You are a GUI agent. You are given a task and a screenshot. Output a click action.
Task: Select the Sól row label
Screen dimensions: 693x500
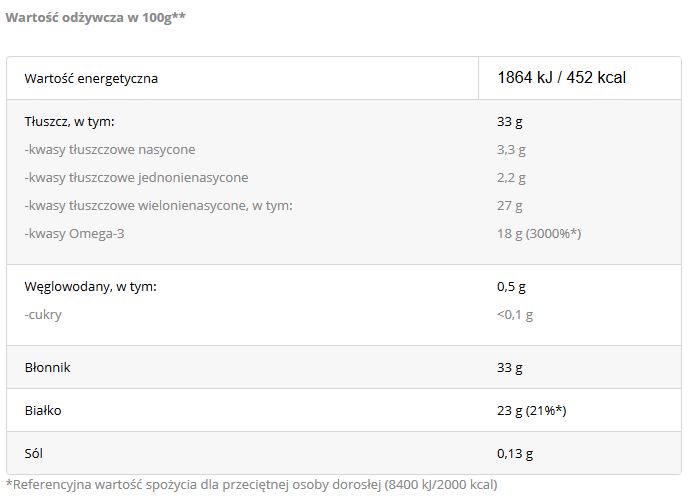pos(34,454)
